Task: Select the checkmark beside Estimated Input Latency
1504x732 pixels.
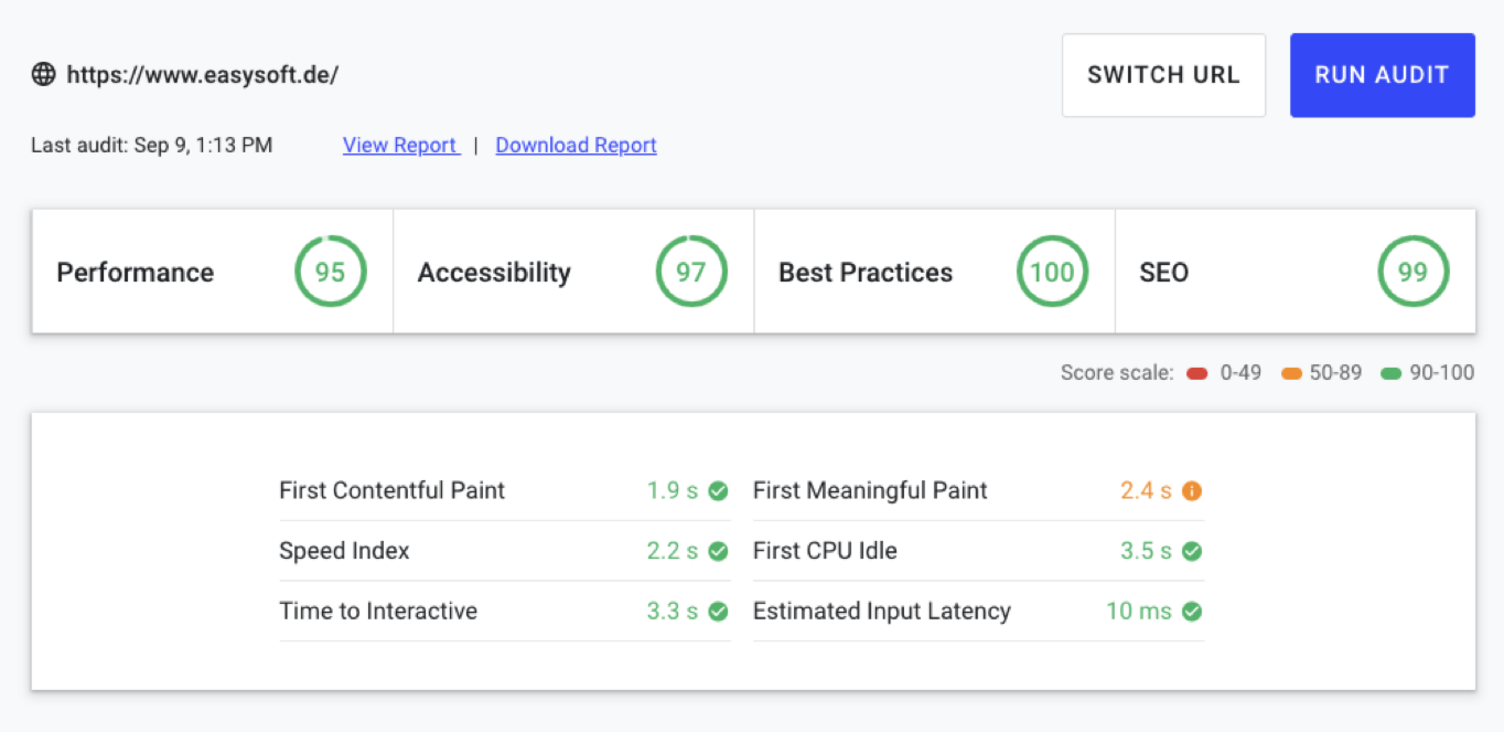Action: click(x=1192, y=611)
